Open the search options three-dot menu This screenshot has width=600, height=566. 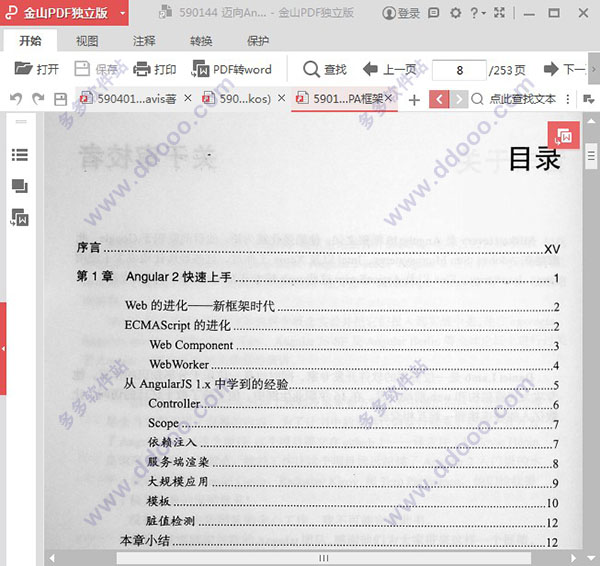[x=567, y=99]
